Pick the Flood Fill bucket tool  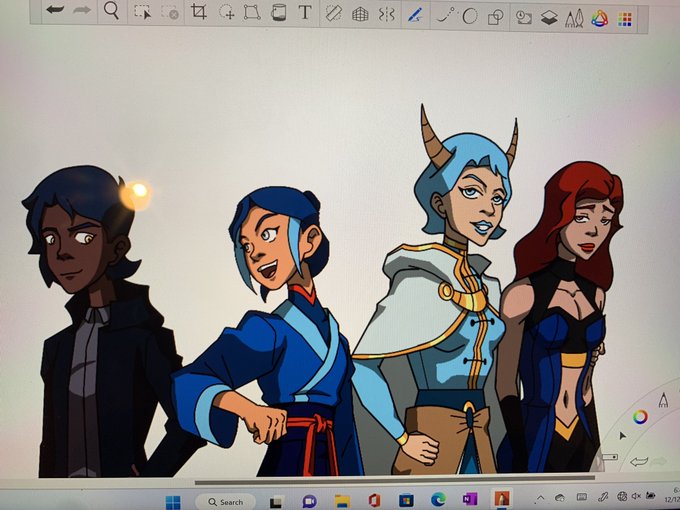[x=278, y=13]
